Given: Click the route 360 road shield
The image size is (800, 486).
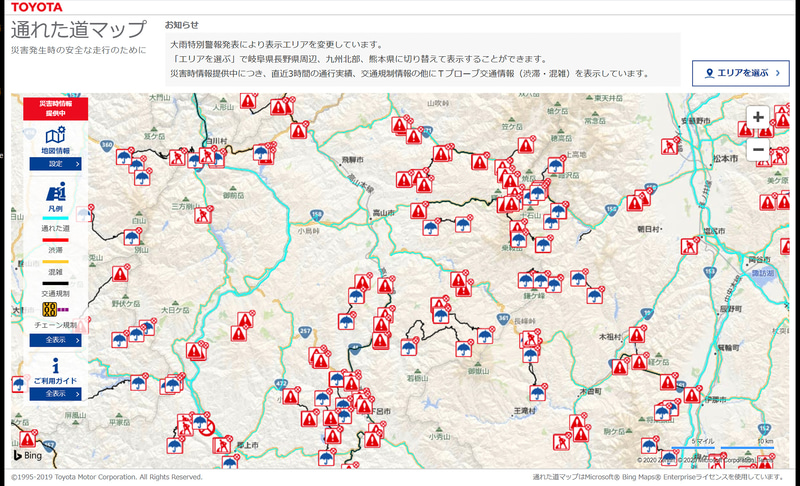Looking at the screenshot, I should pyautogui.click(x=107, y=145).
